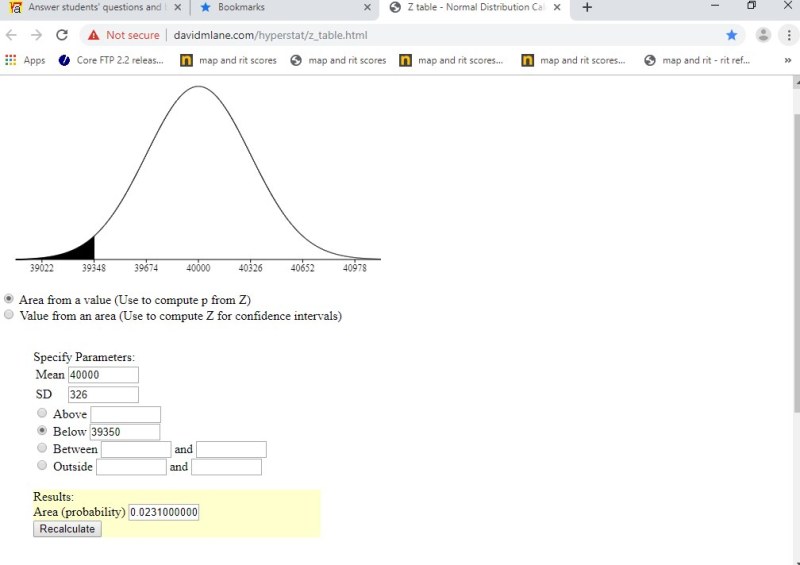Select the Below radio button

[x=42, y=430]
